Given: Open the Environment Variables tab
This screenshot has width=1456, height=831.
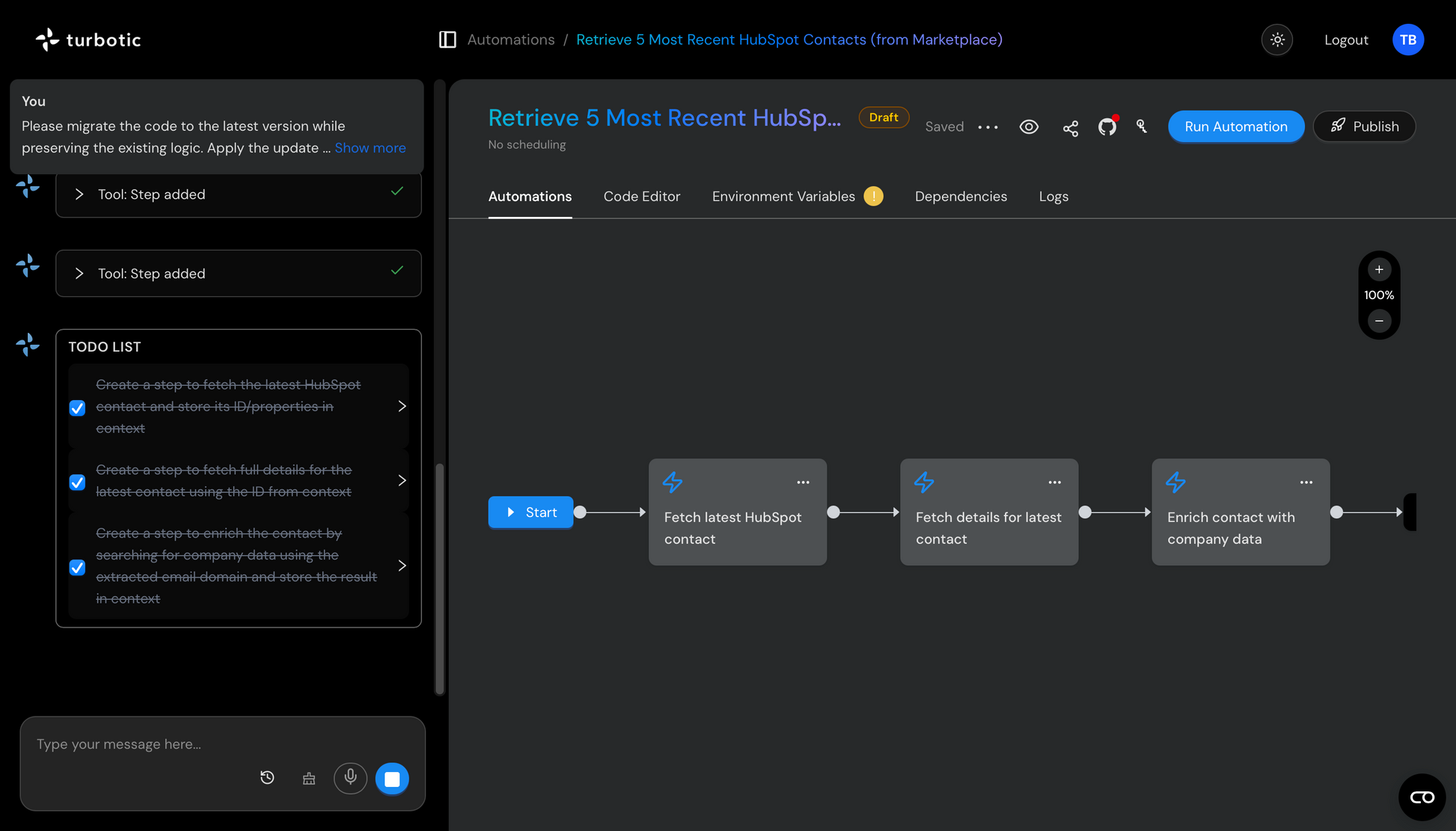Looking at the screenshot, I should [783, 197].
